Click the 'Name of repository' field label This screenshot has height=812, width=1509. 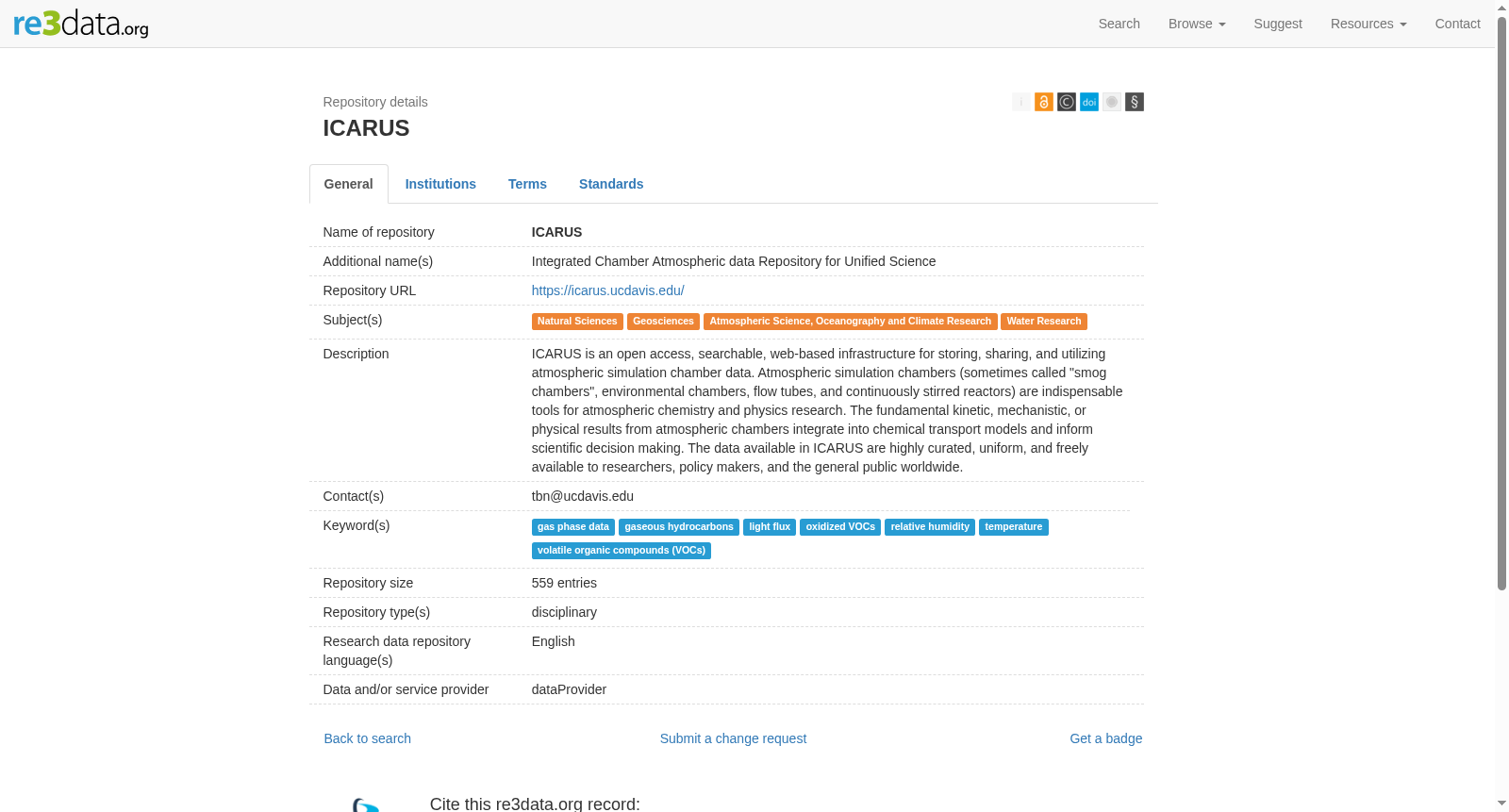[379, 232]
